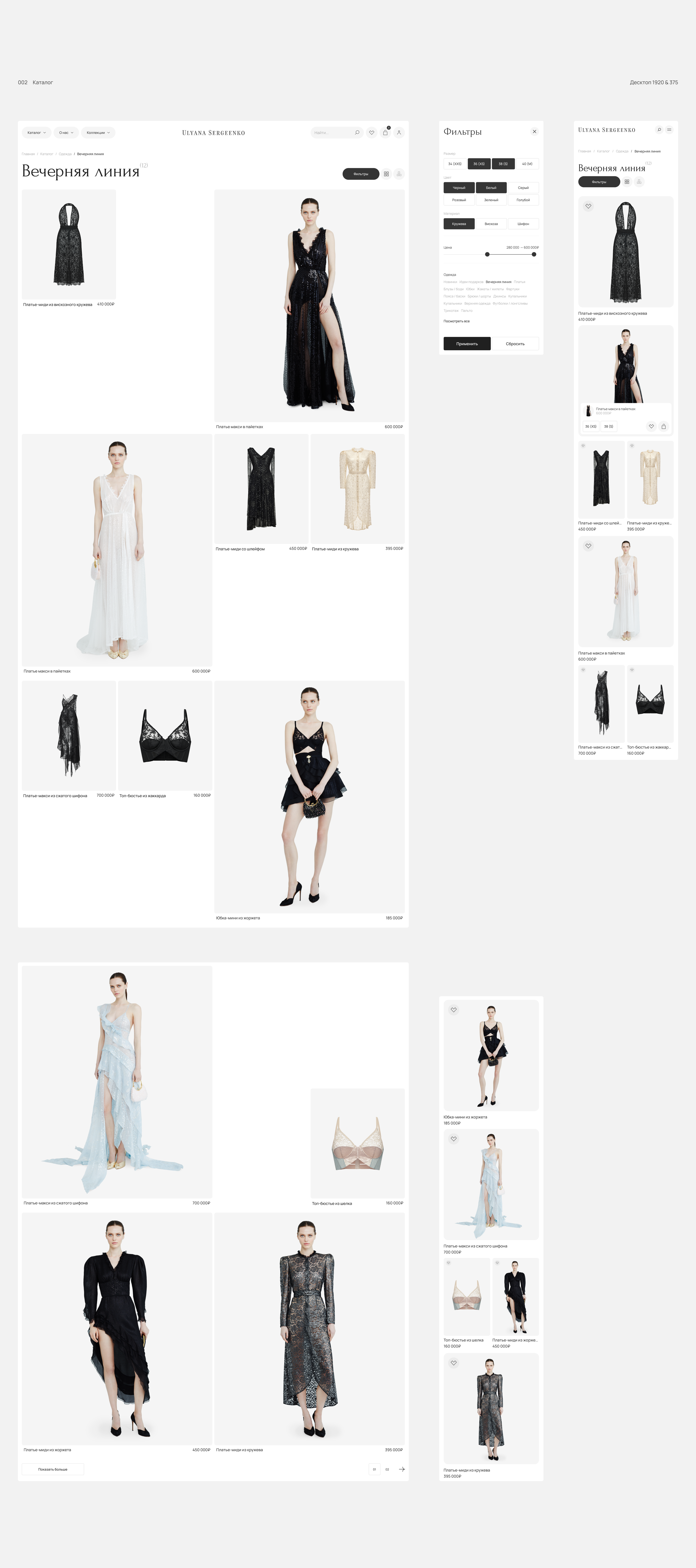
Task: Click user account icon in desktop header
Action: [x=399, y=133]
